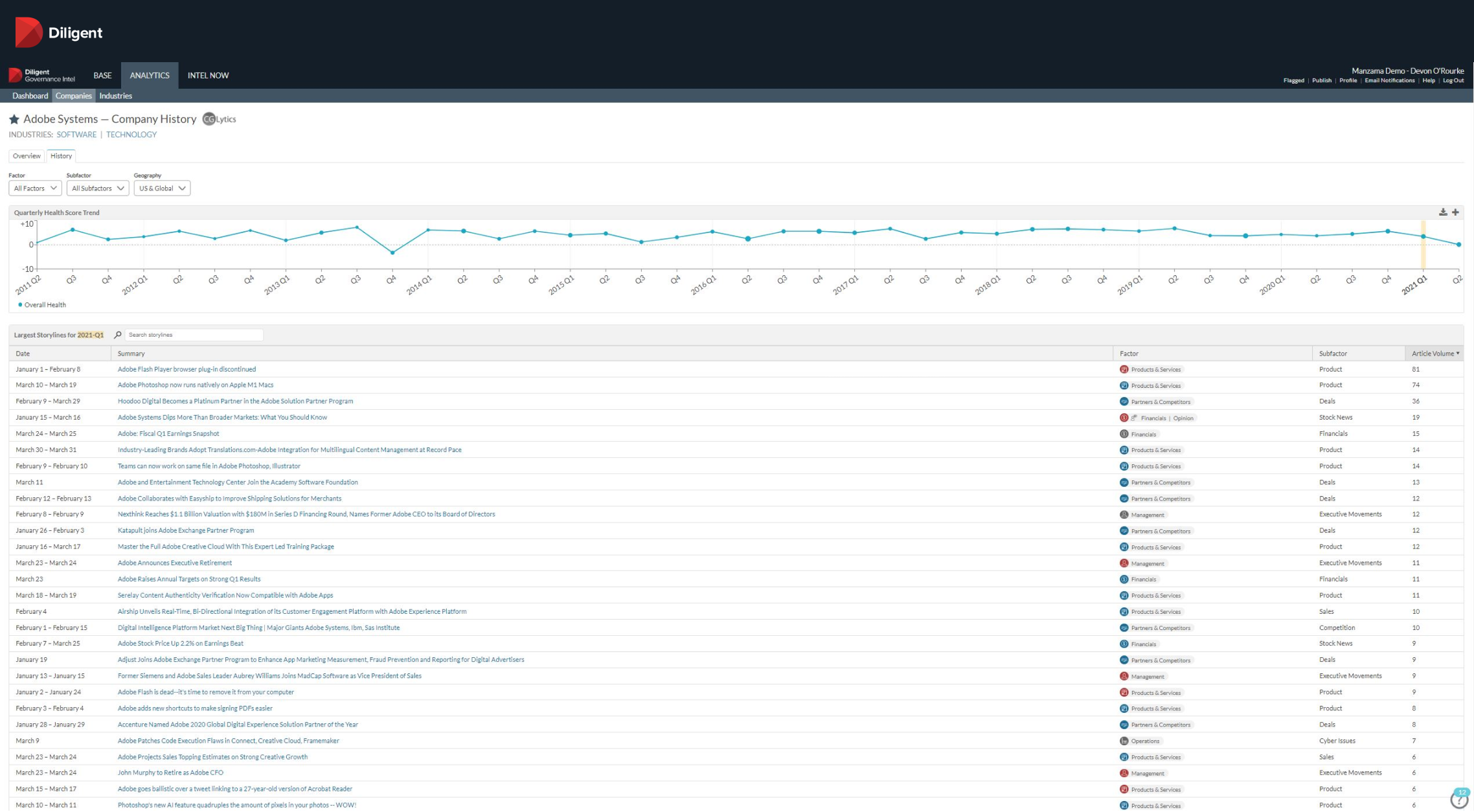Image resolution: width=1474 pixels, height=812 pixels.
Task: Toggle the favorite star beside Adobe Systems
Action: coord(14,119)
